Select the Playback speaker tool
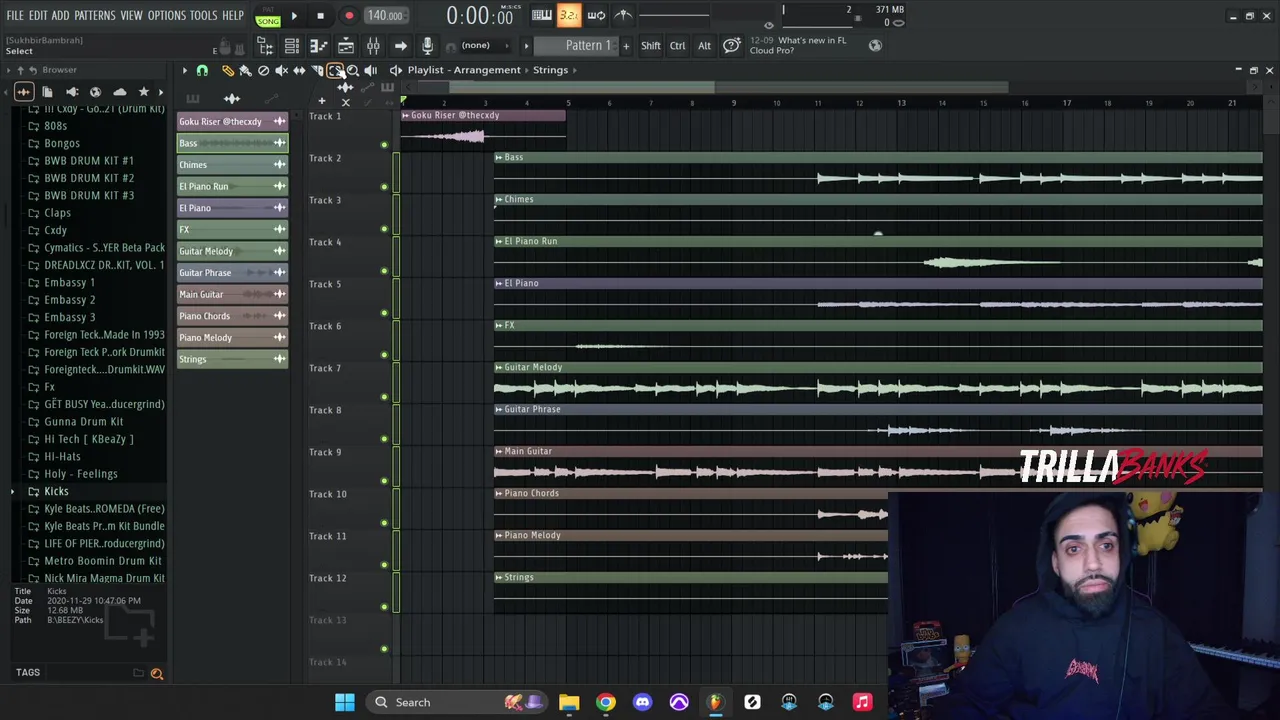Screen dimensions: 1280x720 tap(370, 70)
